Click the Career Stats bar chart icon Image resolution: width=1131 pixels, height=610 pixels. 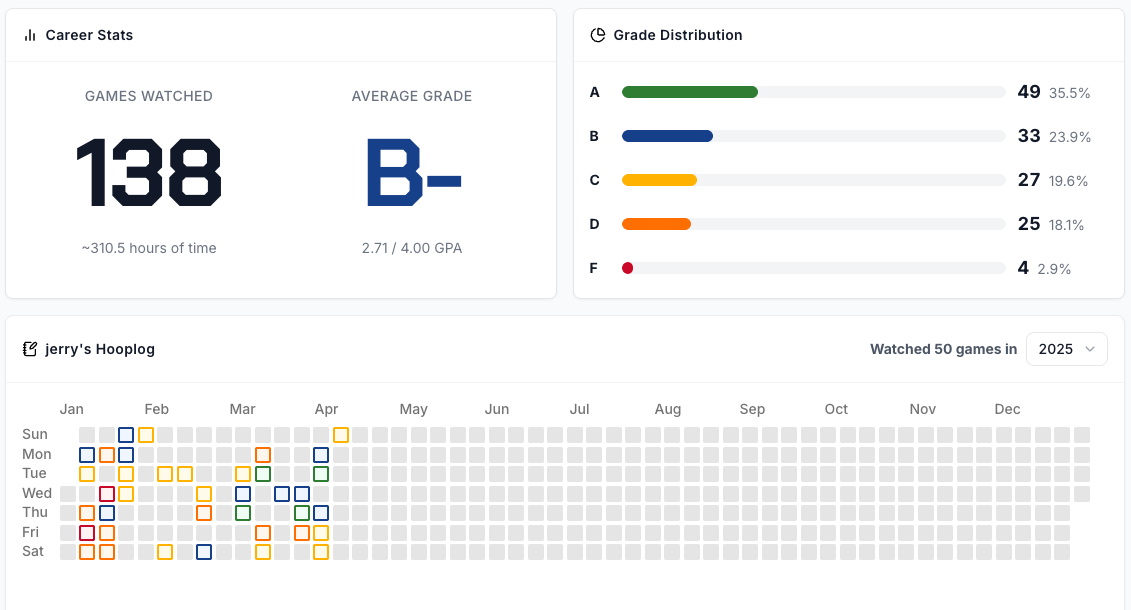tap(30, 35)
